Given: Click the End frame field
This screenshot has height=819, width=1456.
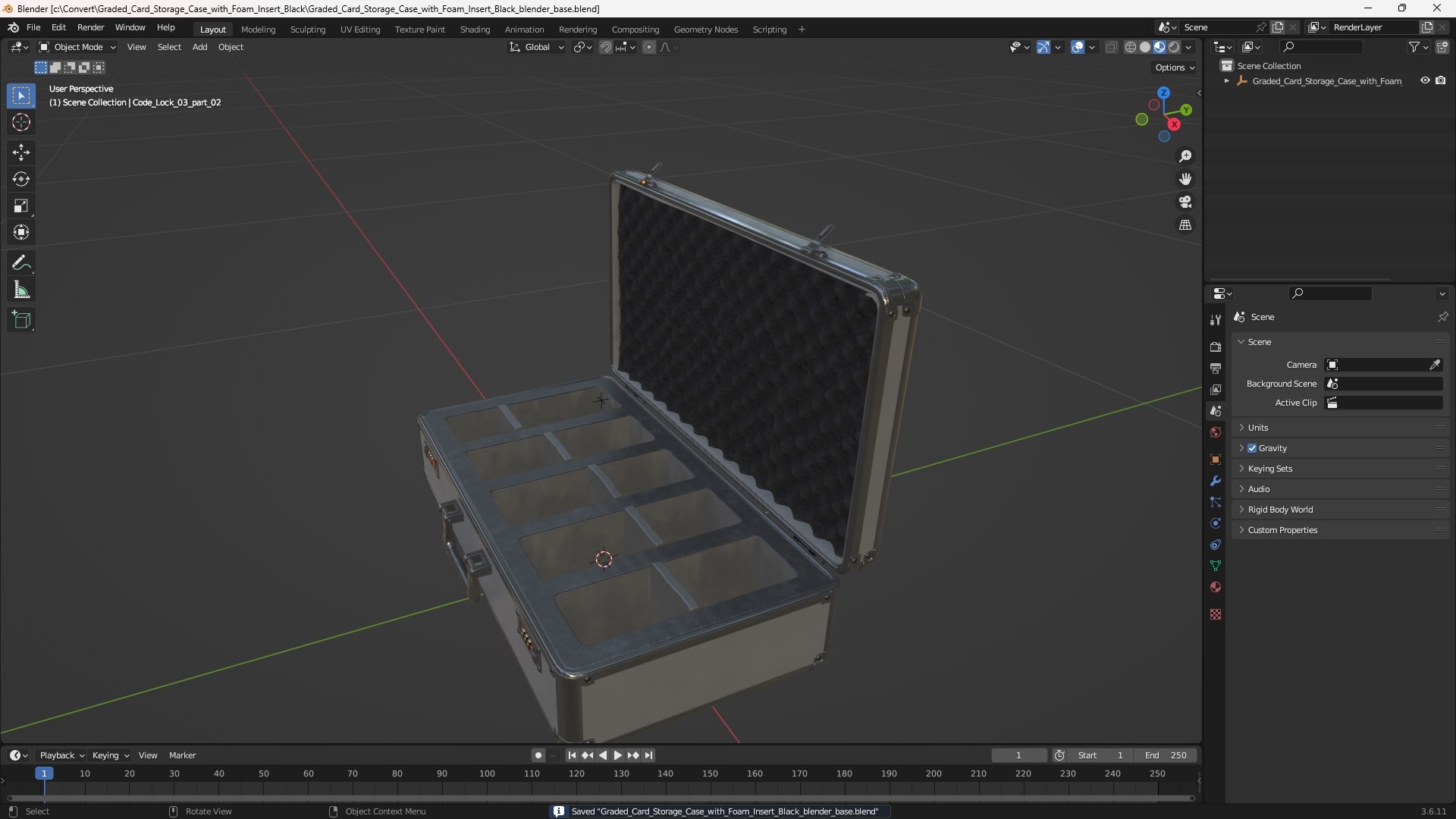Looking at the screenshot, I should click(1166, 755).
